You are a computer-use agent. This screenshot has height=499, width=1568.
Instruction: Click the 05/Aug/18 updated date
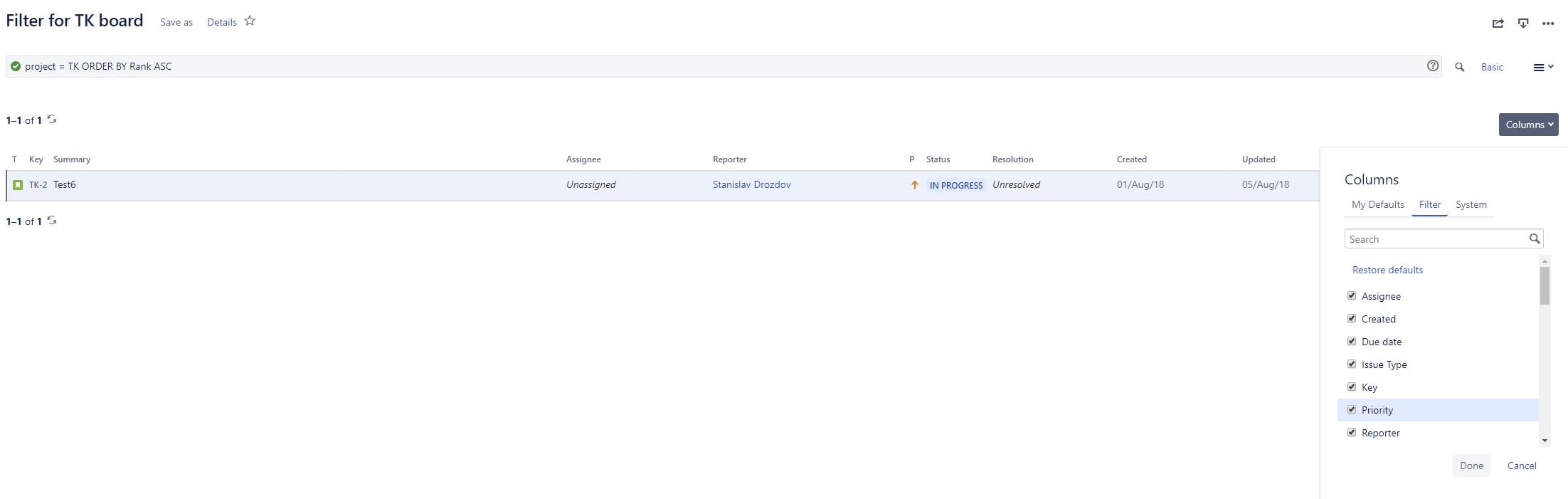[x=1266, y=184]
